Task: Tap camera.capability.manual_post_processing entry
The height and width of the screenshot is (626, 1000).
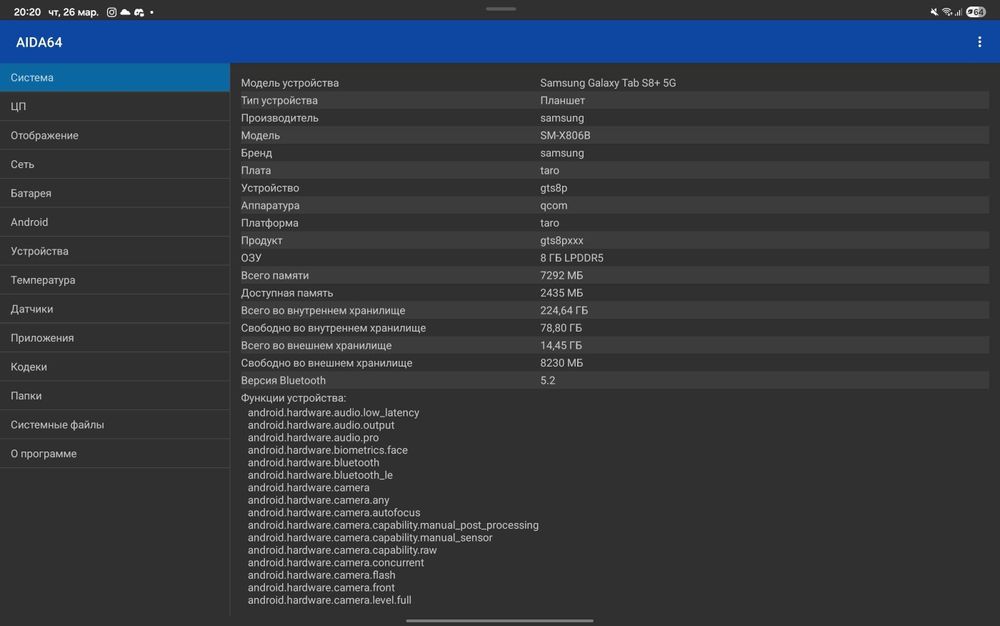Action: tap(393, 525)
